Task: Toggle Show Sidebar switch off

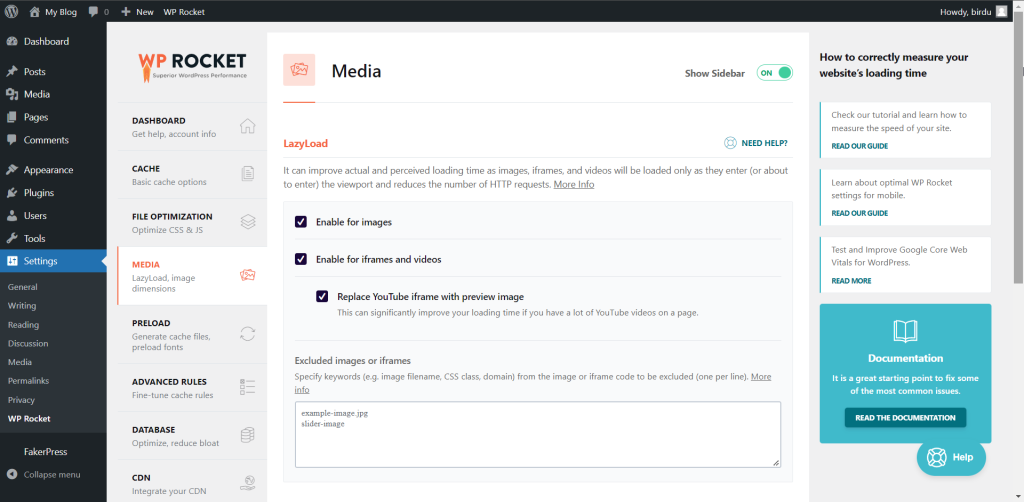Action: pos(775,73)
